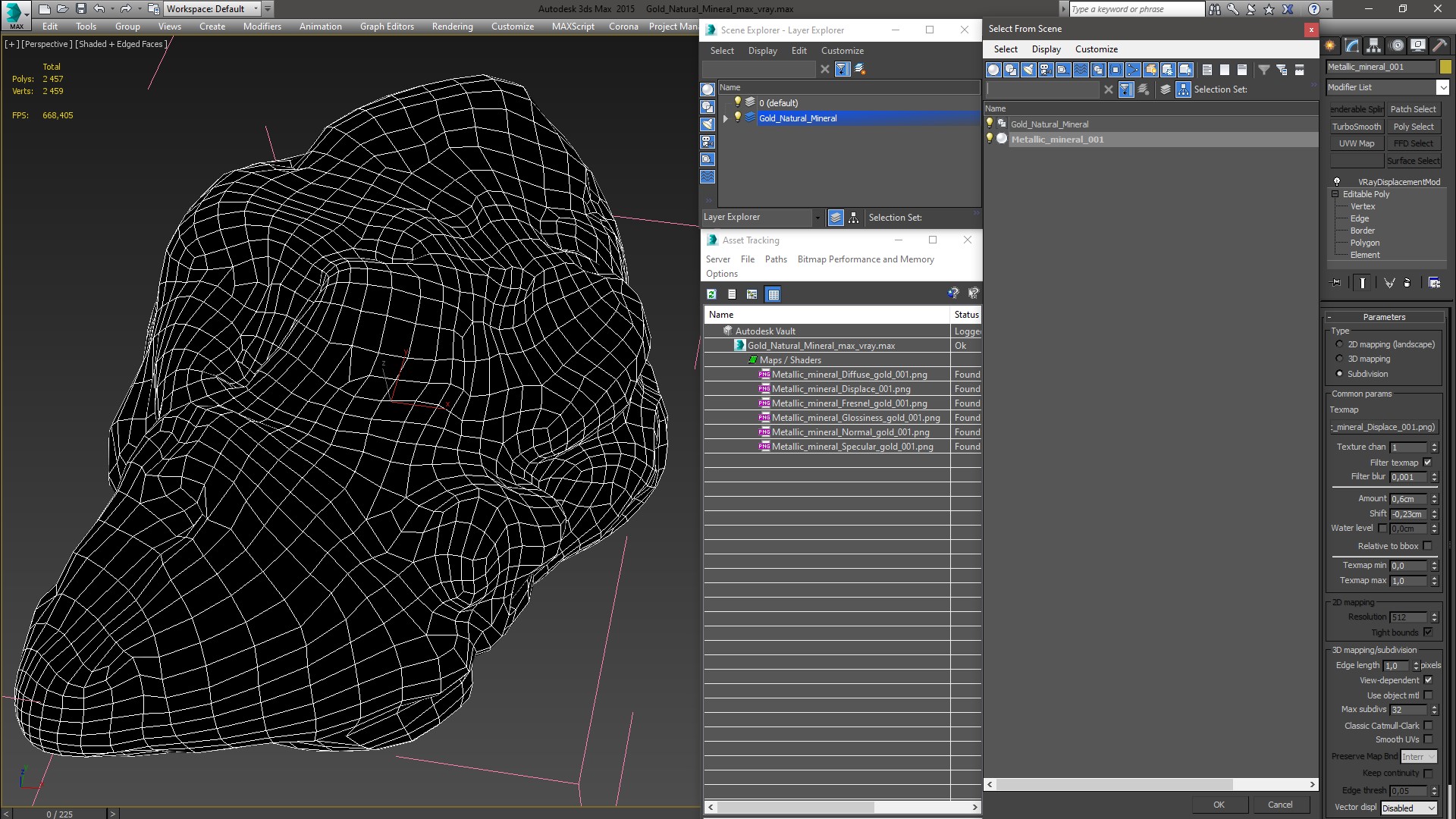Open the Modifier List dropdown
The width and height of the screenshot is (1456, 819).
tap(1442, 87)
